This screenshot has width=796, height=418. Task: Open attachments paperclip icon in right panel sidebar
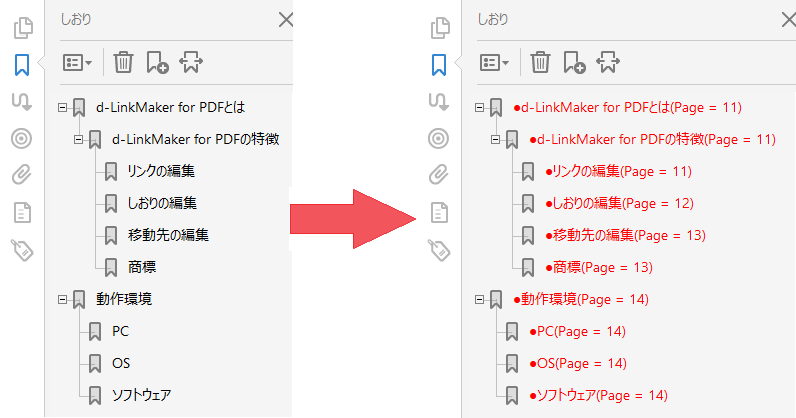pos(439,175)
